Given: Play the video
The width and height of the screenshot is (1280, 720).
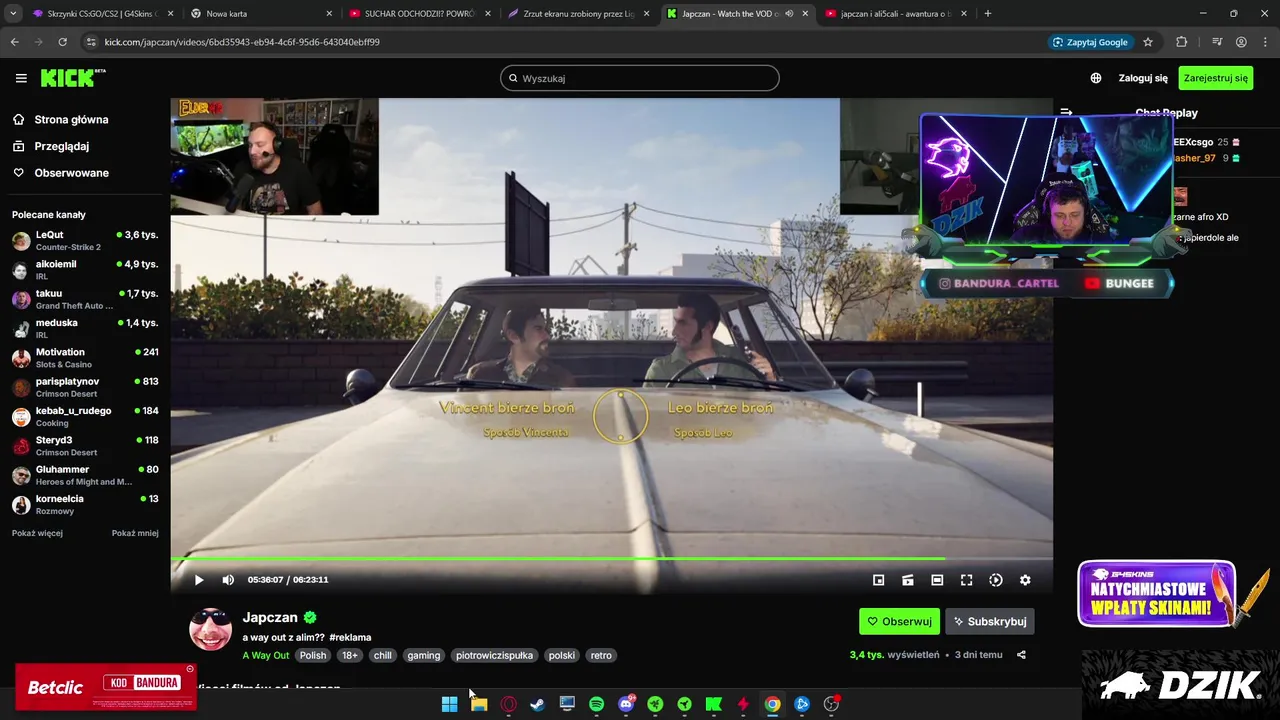Looking at the screenshot, I should (x=199, y=580).
